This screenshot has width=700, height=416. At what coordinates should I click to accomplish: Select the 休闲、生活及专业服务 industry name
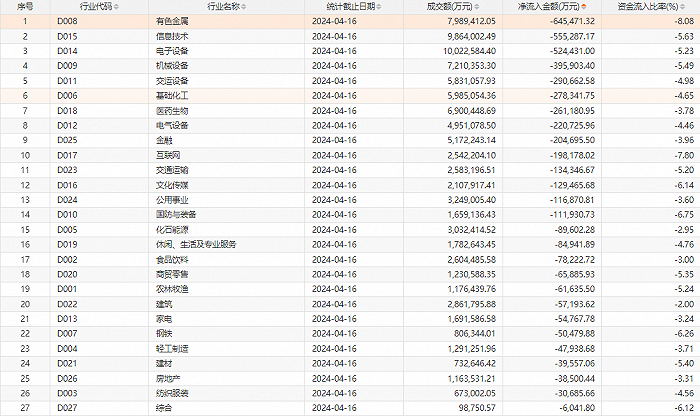click(x=196, y=245)
